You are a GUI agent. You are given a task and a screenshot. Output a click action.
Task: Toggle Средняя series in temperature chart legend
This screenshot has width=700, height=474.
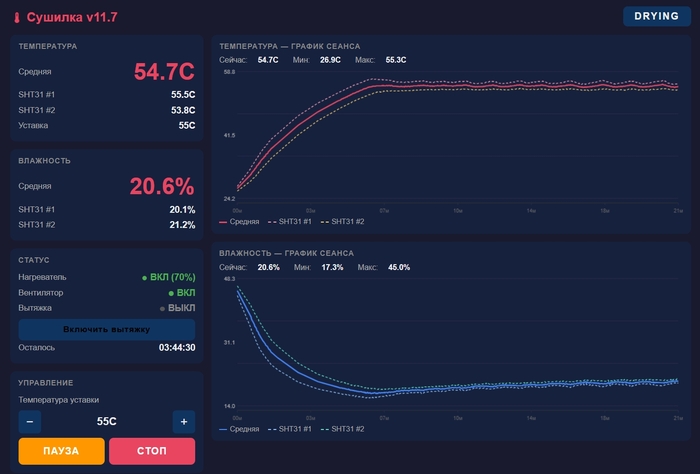pos(239,221)
